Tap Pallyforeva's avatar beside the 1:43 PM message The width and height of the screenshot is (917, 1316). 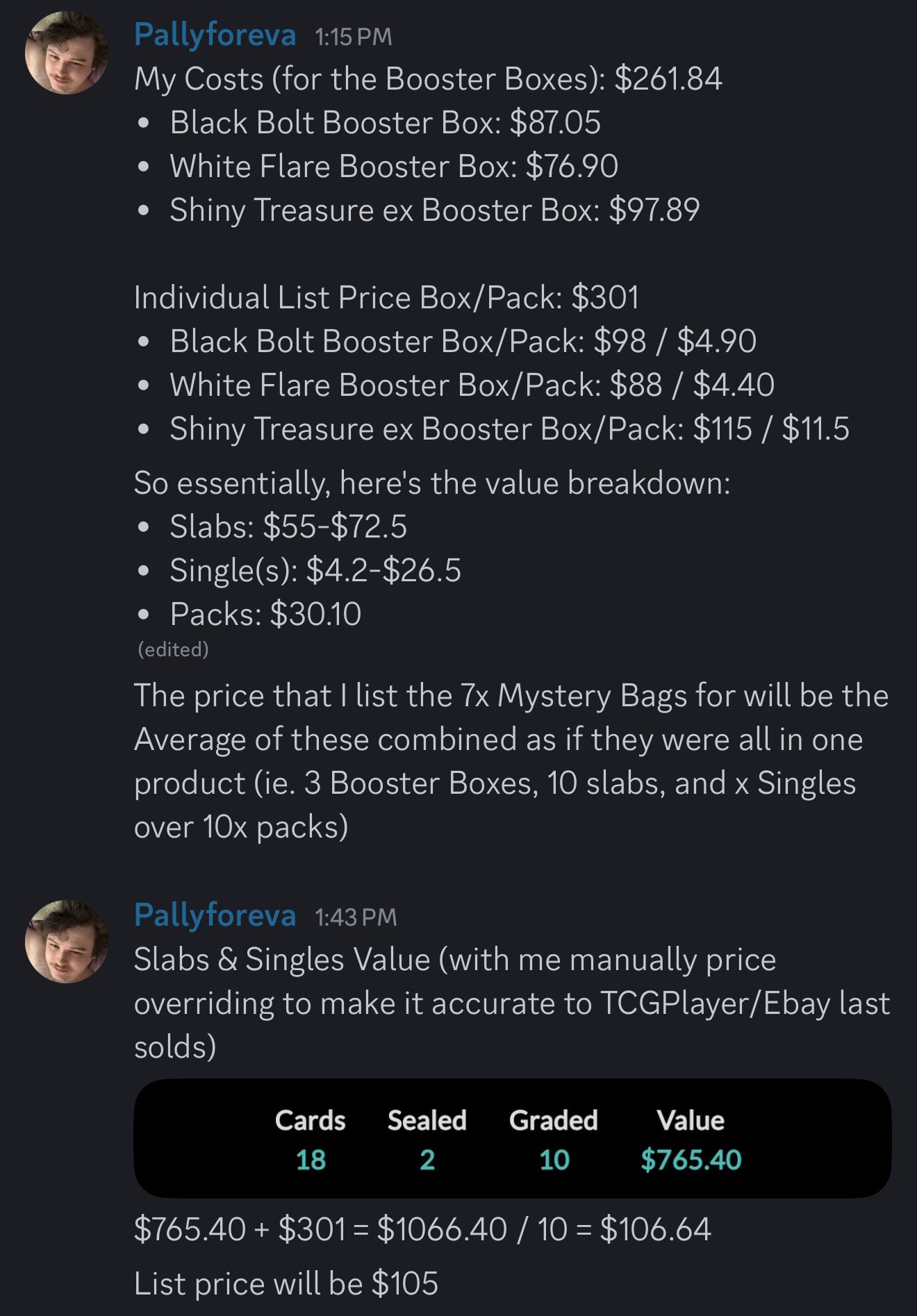[66, 941]
